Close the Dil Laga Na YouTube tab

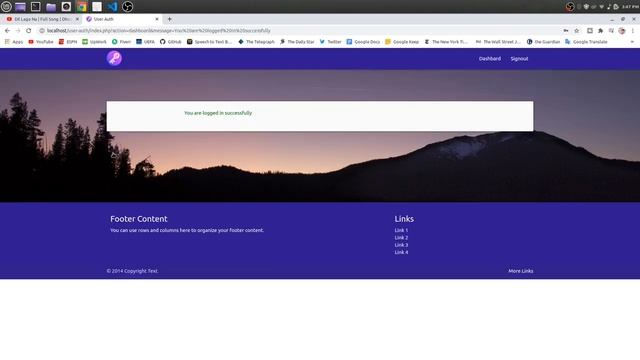[77, 19]
